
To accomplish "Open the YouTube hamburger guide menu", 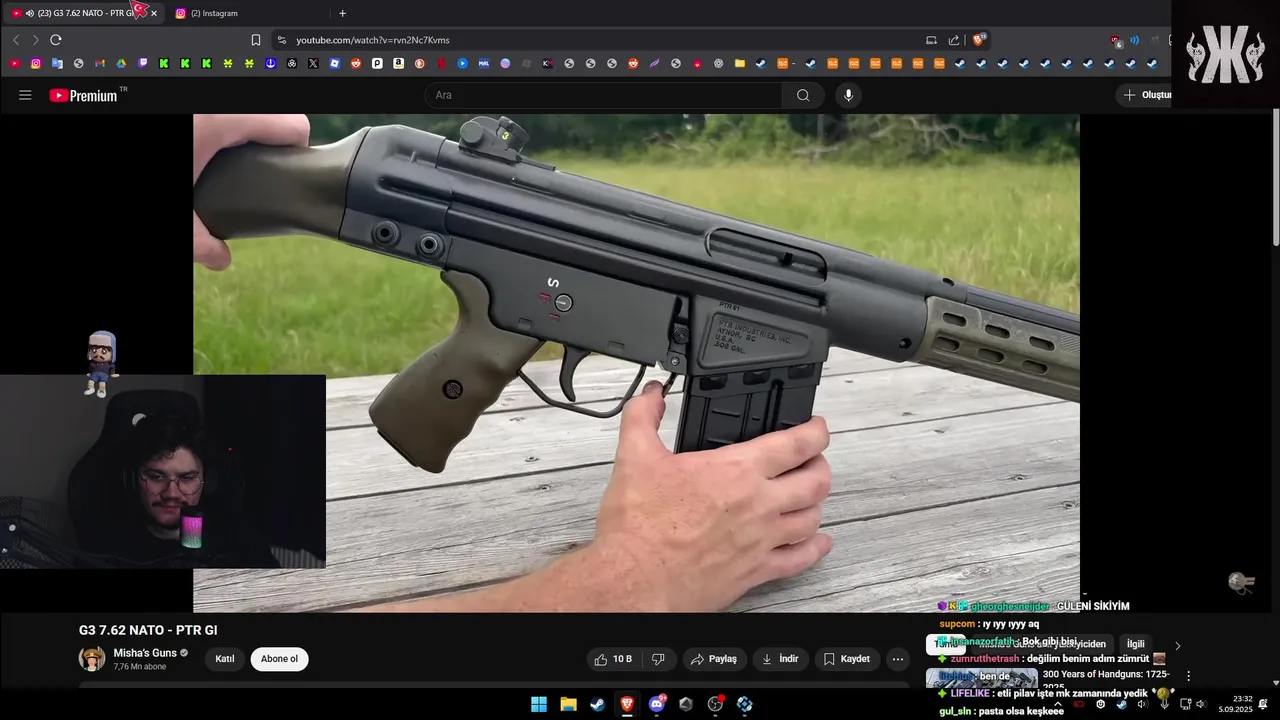I will pyautogui.click(x=25, y=95).
